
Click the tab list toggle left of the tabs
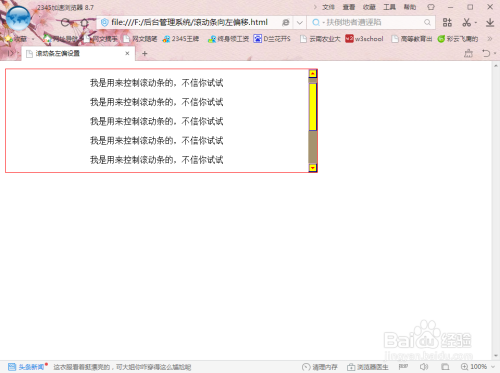pos(11,53)
